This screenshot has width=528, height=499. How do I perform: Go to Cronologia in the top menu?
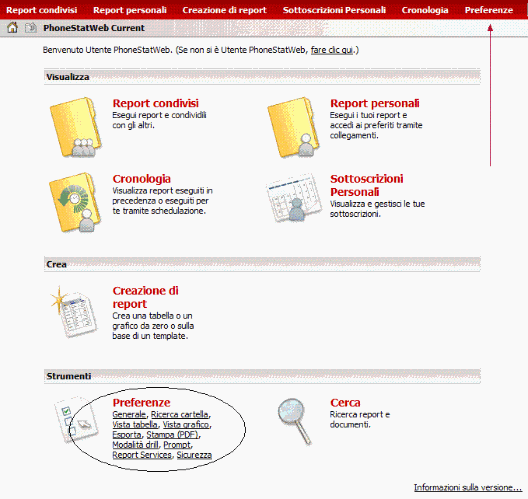425,10
